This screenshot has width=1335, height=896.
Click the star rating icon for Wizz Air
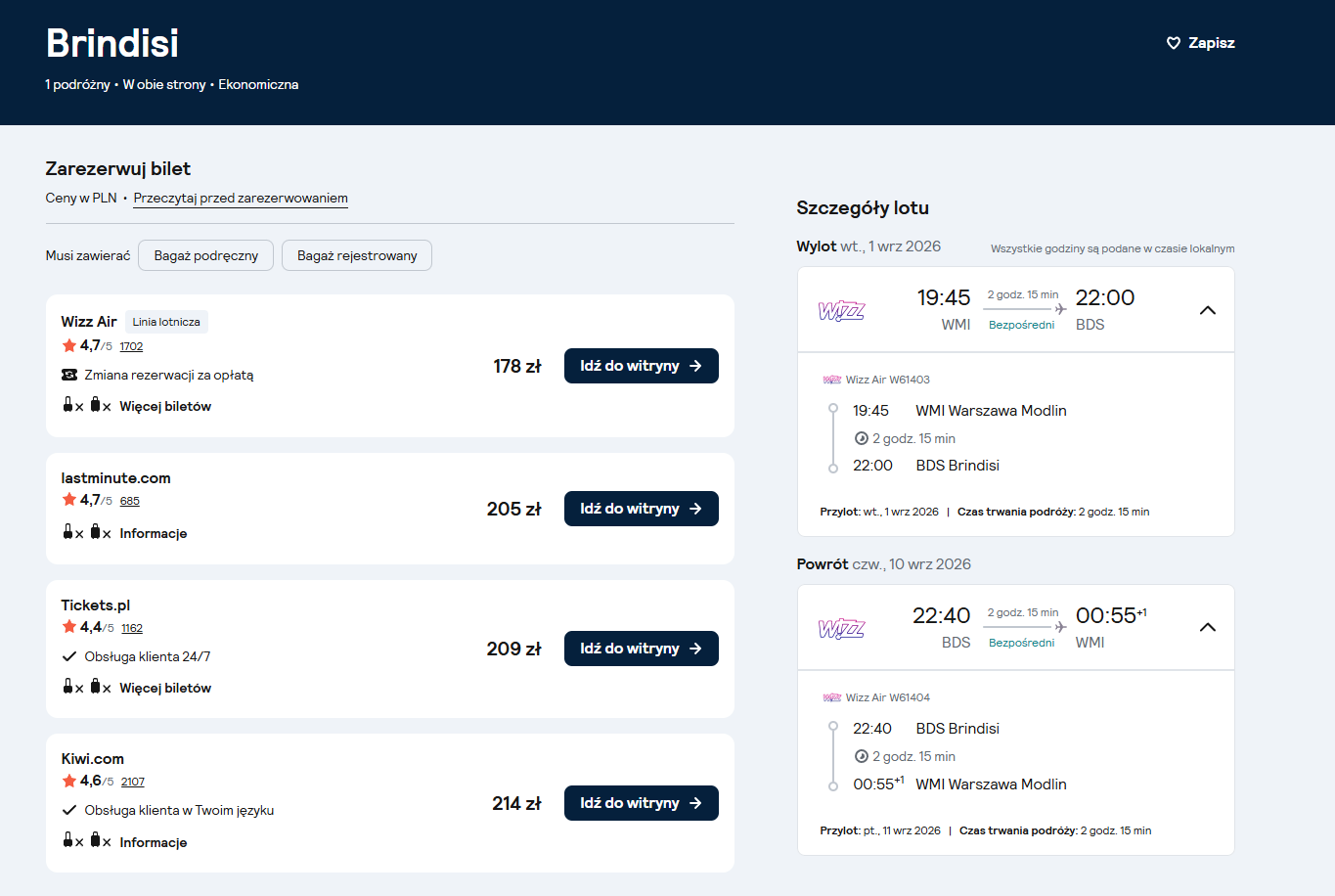pyautogui.click(x=69, y=345)
